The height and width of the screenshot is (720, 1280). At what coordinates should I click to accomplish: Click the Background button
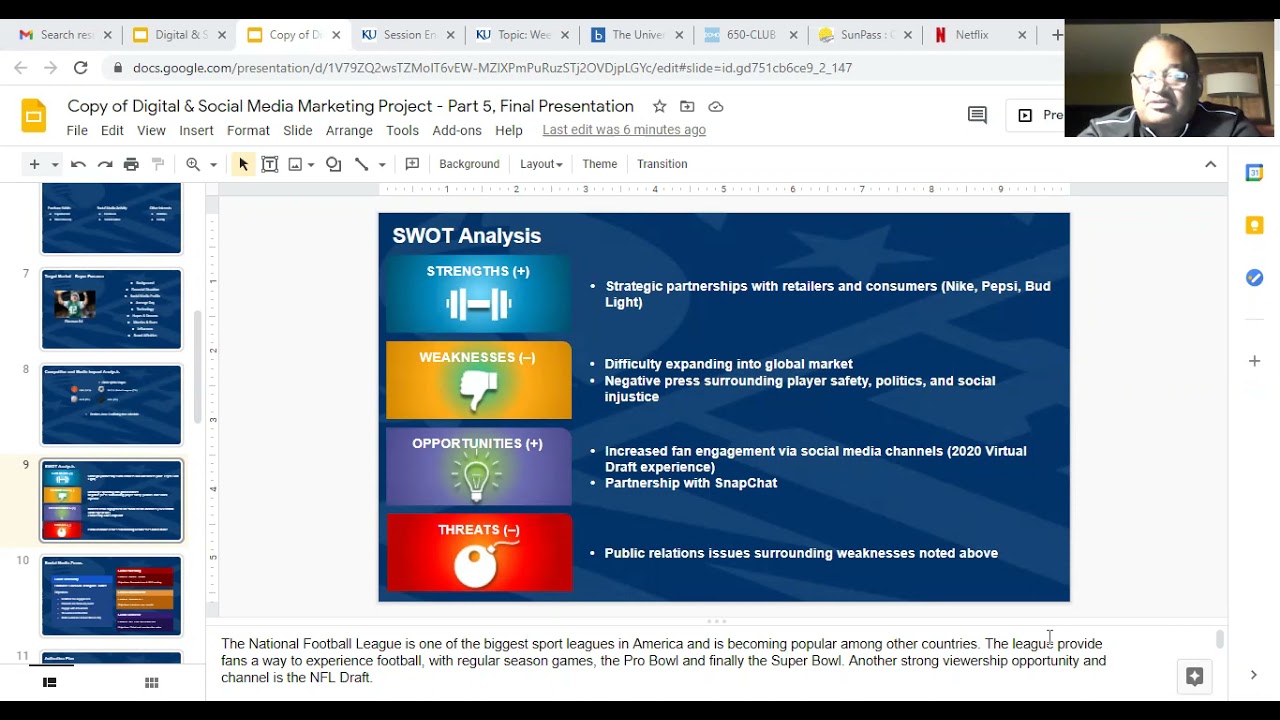click(x=469, y=164)
